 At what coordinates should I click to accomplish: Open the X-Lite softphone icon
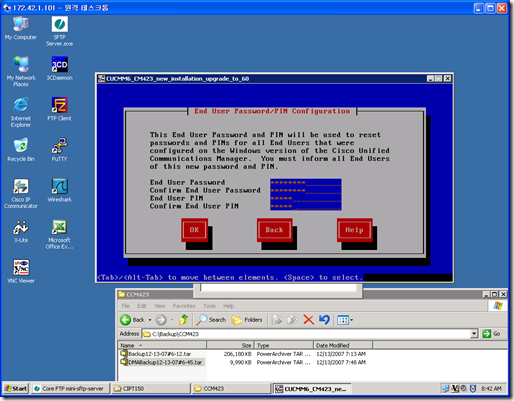[x=21, y=231]
